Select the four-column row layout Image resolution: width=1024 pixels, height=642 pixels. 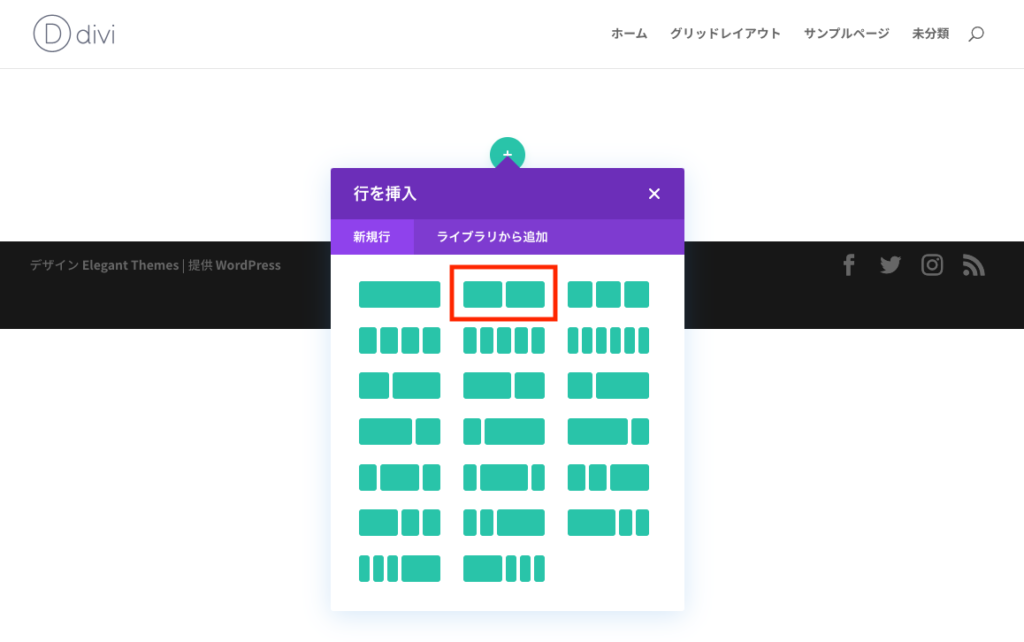coord(400,340)
